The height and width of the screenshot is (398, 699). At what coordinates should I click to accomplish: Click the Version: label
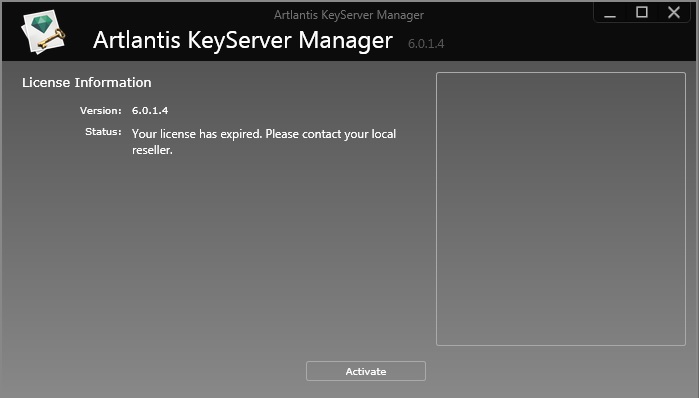click(101, 111)
